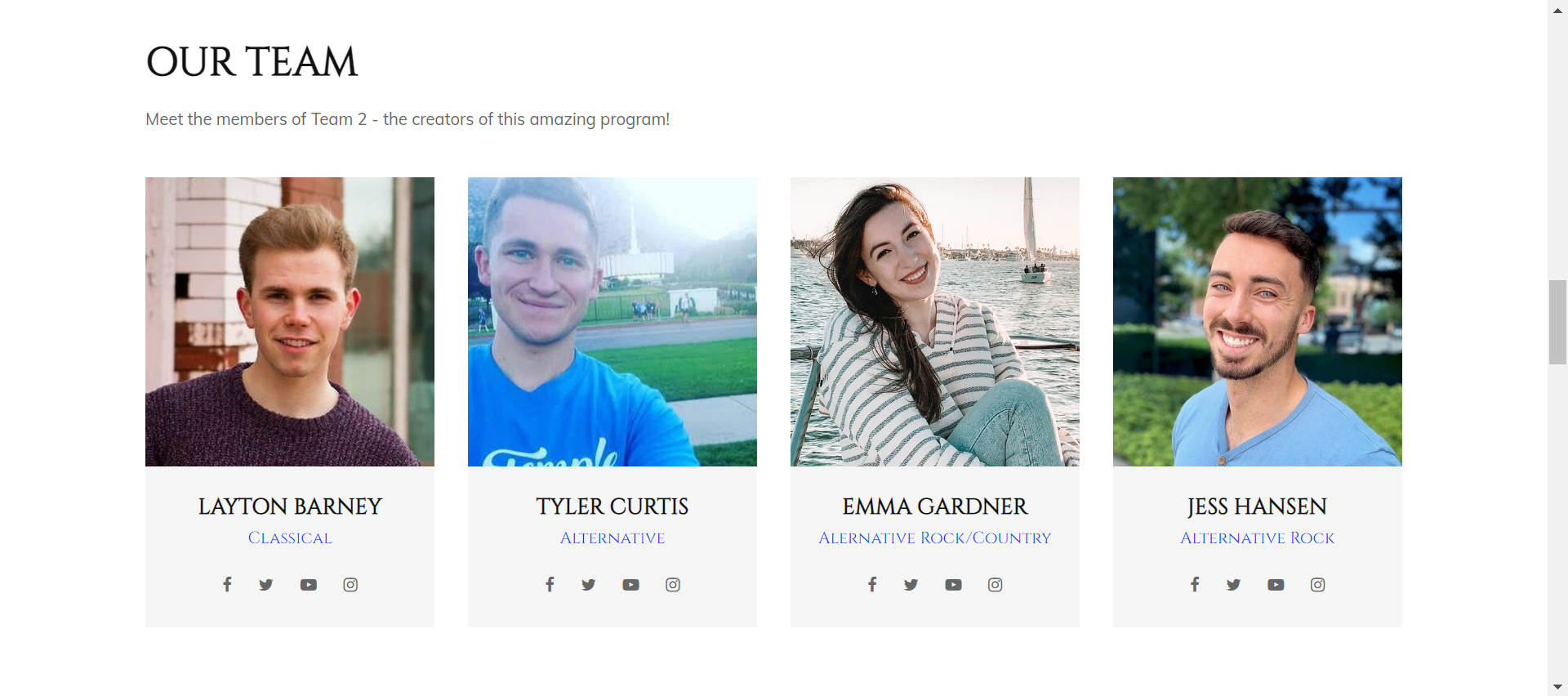Viewport: 1568px width, 696px height.
Task: Visit Jess Hansen's Facebook icon
Action: pyautogui.click(x=1195, y=584)
